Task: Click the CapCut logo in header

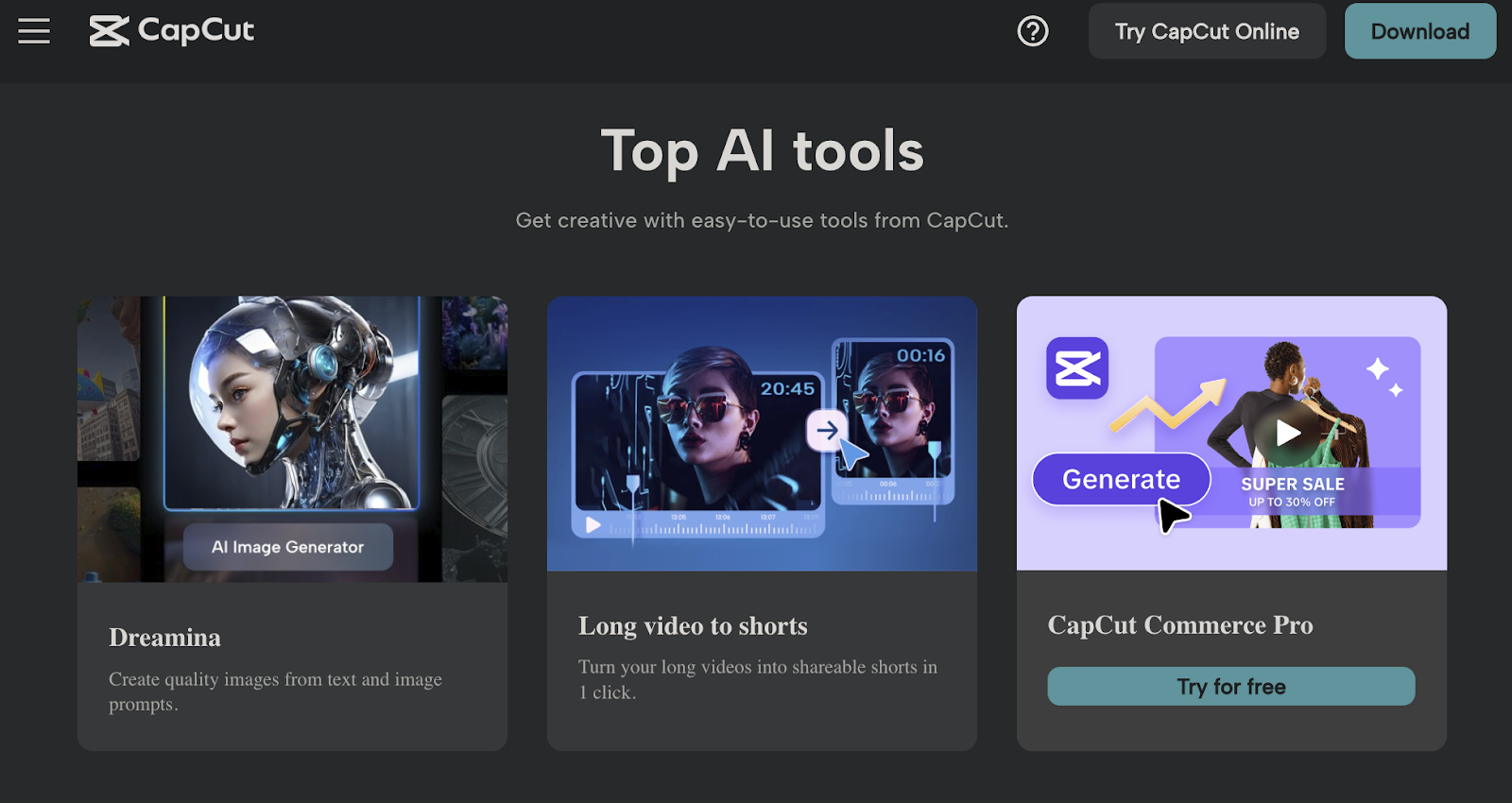Action: coord(172,31)
